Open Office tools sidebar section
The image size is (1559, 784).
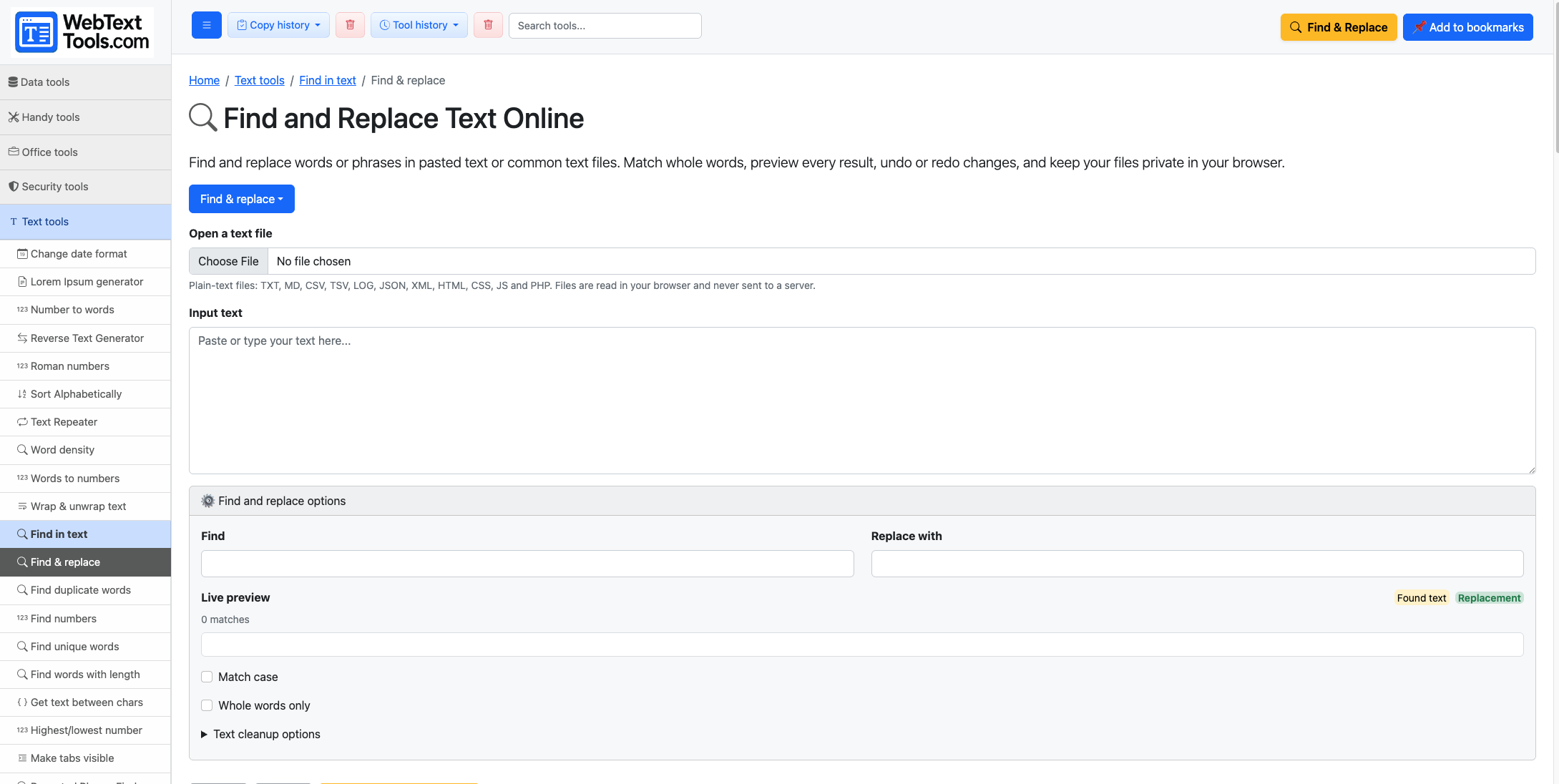(86, 152)
